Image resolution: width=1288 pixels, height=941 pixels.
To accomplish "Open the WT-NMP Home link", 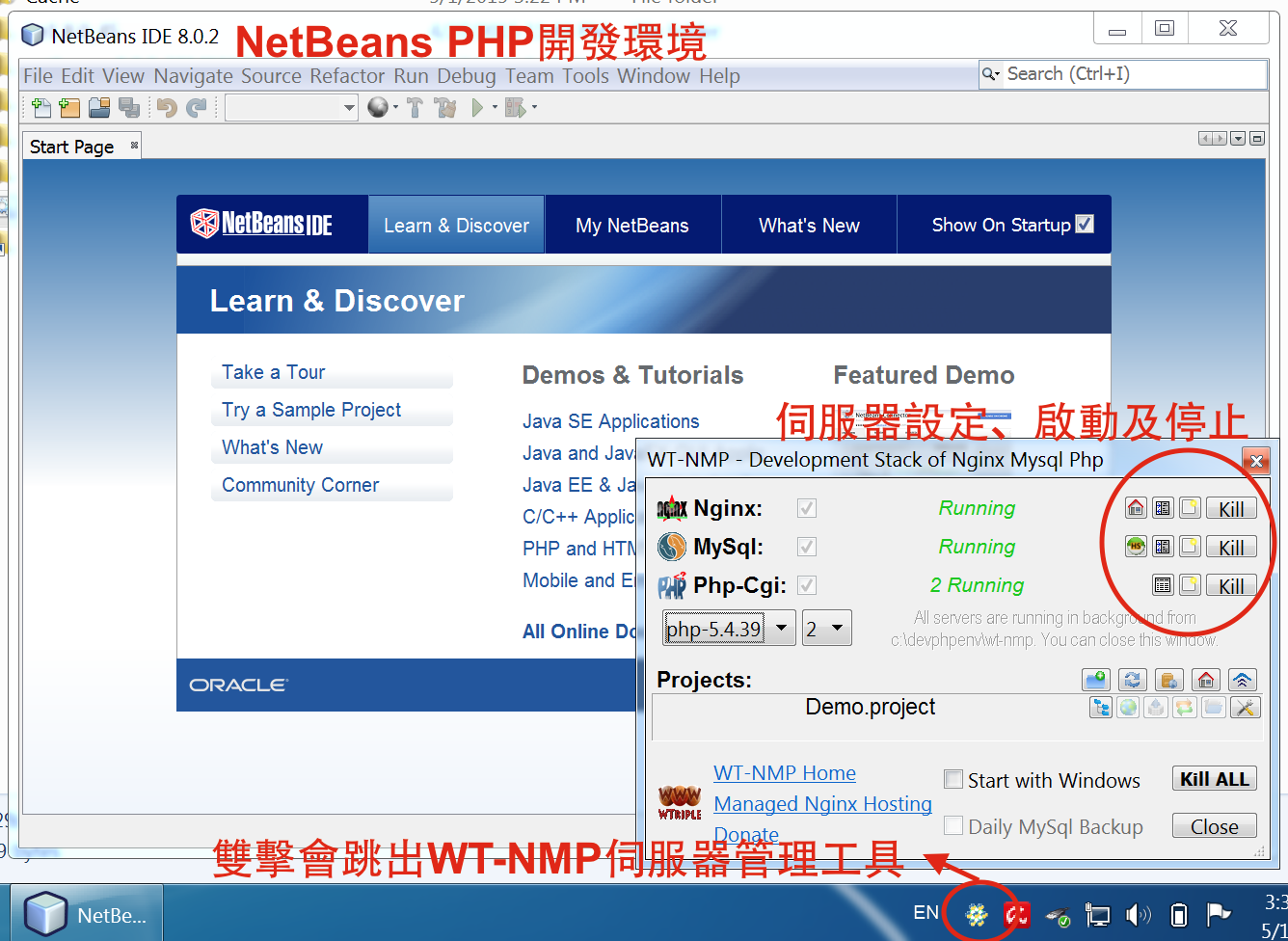I will [x=785, y=773].
